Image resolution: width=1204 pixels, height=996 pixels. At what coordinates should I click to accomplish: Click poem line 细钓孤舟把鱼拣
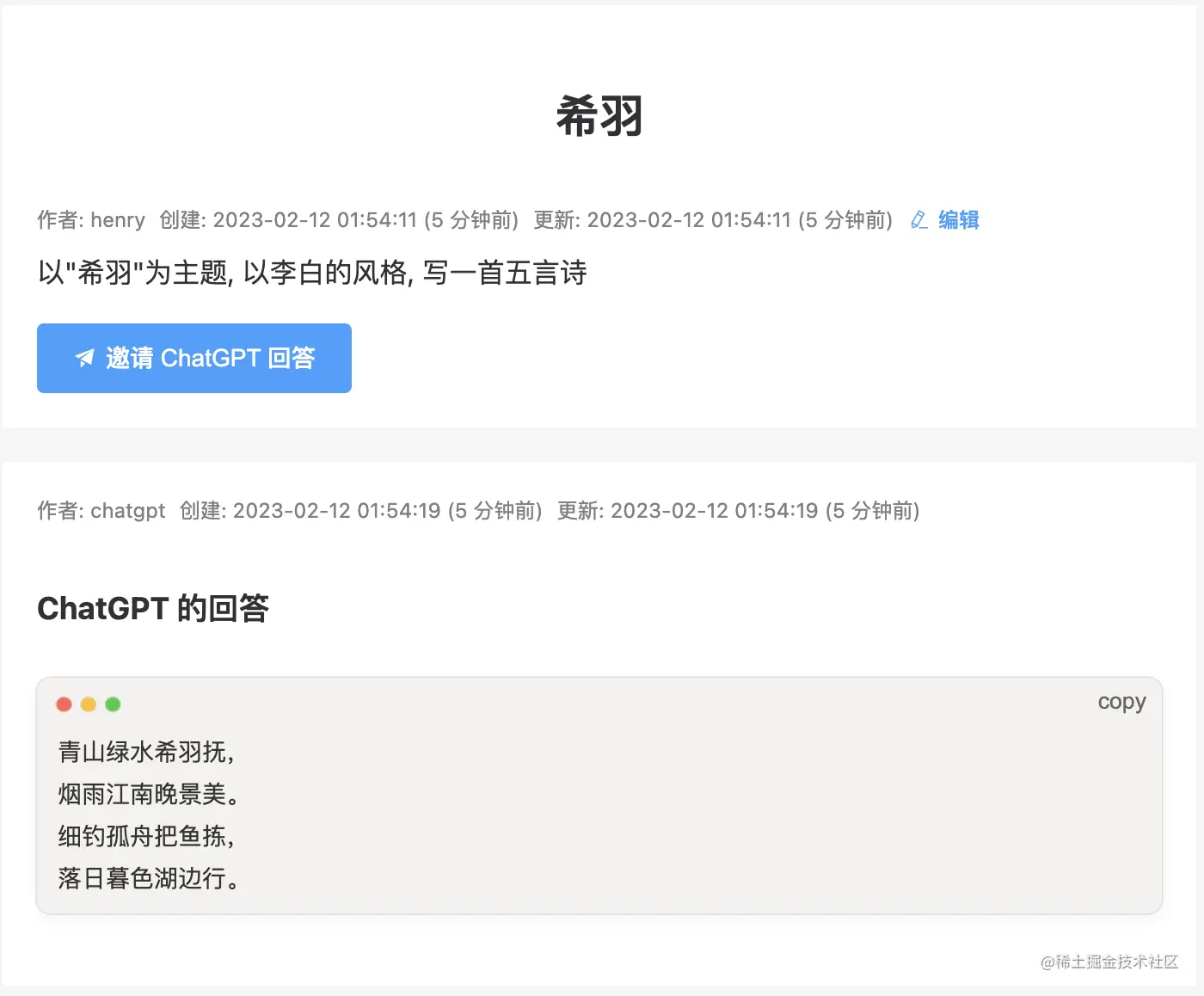(x=146, y=836)
